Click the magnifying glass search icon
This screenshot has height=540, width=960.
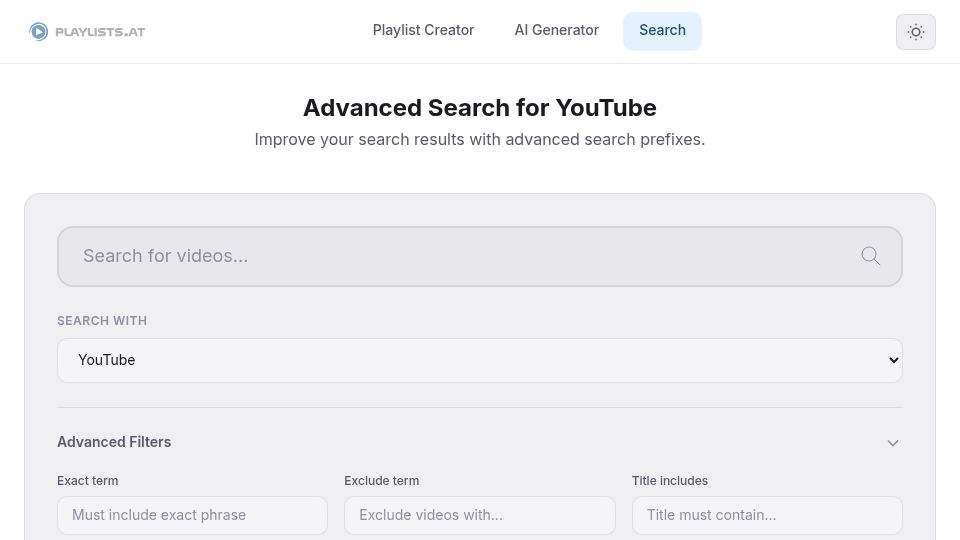click(x=870, y=256)
